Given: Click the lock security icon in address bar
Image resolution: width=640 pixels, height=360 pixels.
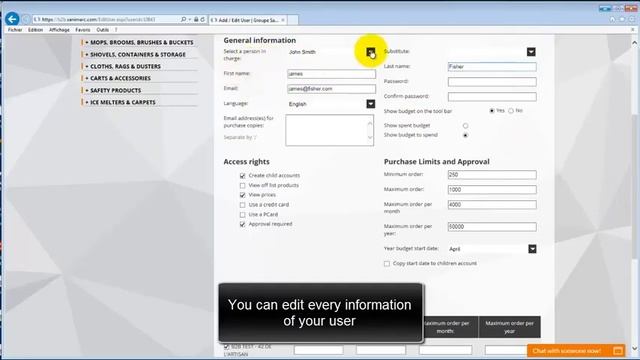Looking at the screenshot, I should tap(196, 19).
